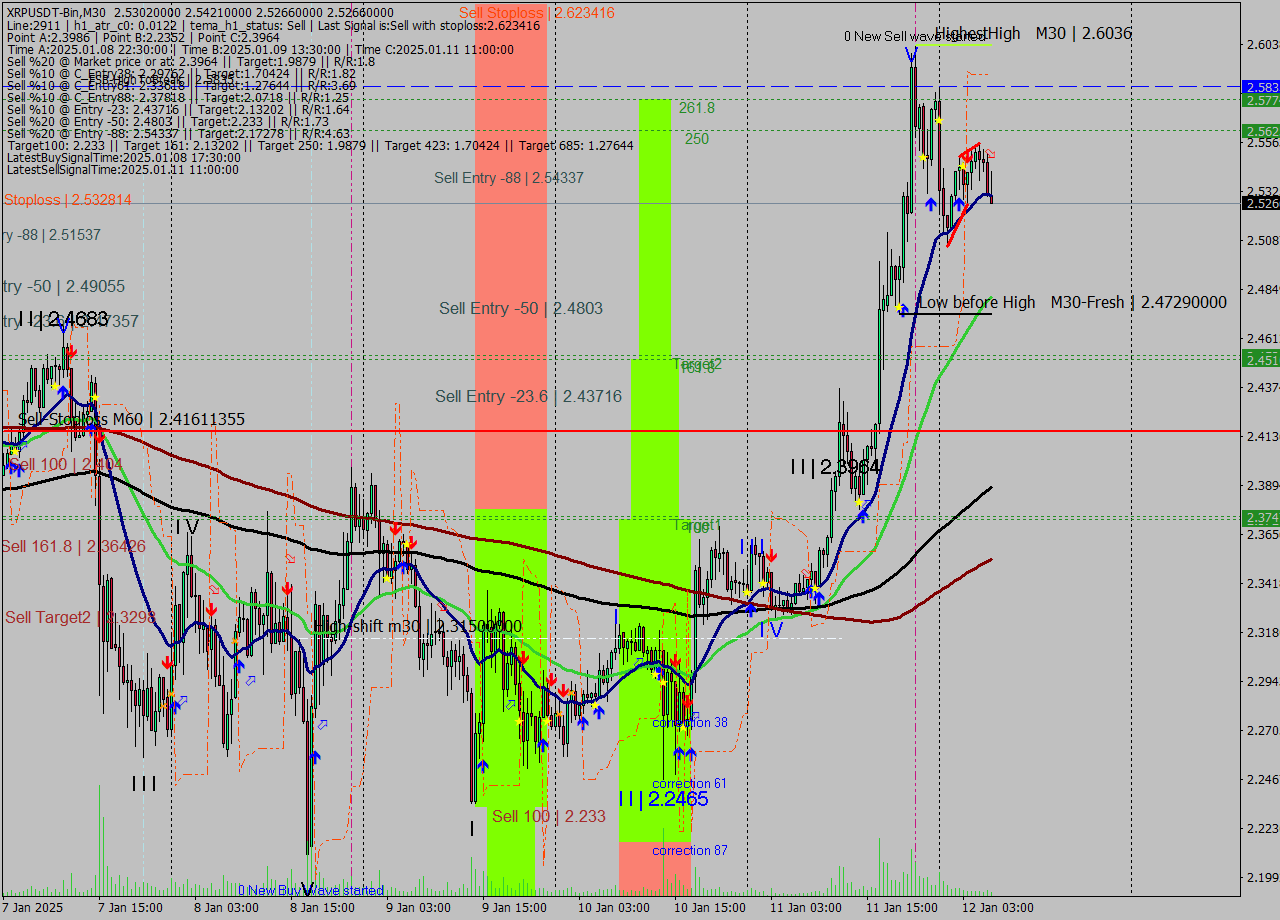Click the green 2.562 price tag
1280x920 pixels.
pyautogui.click(x=1261, y=131)
